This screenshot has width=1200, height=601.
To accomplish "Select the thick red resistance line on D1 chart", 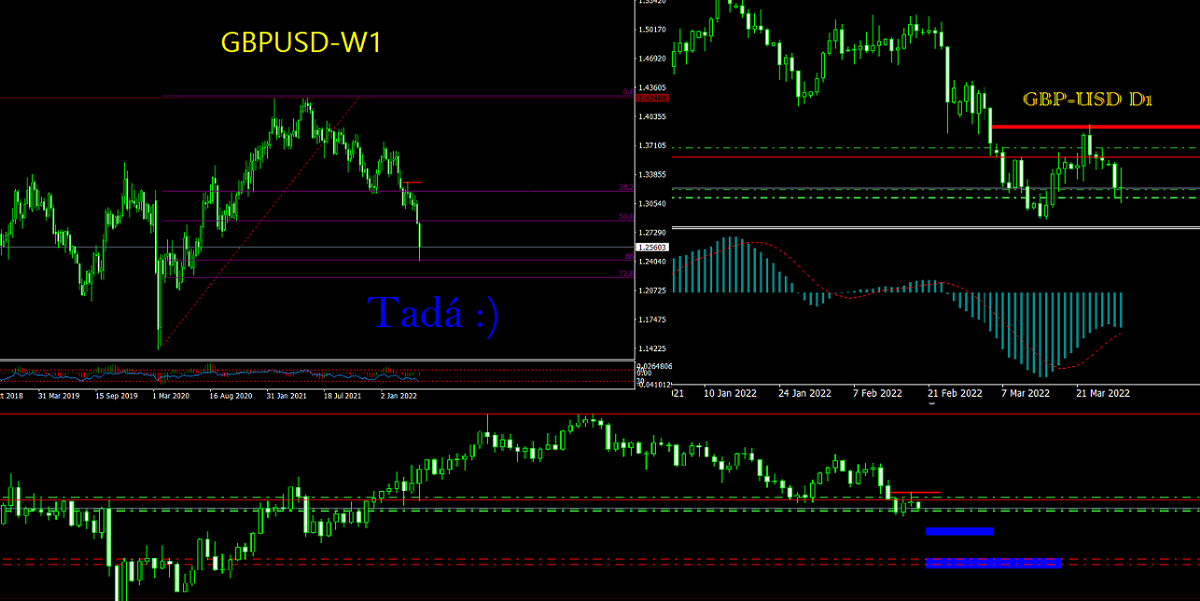I will click(x=1095, y=127).
